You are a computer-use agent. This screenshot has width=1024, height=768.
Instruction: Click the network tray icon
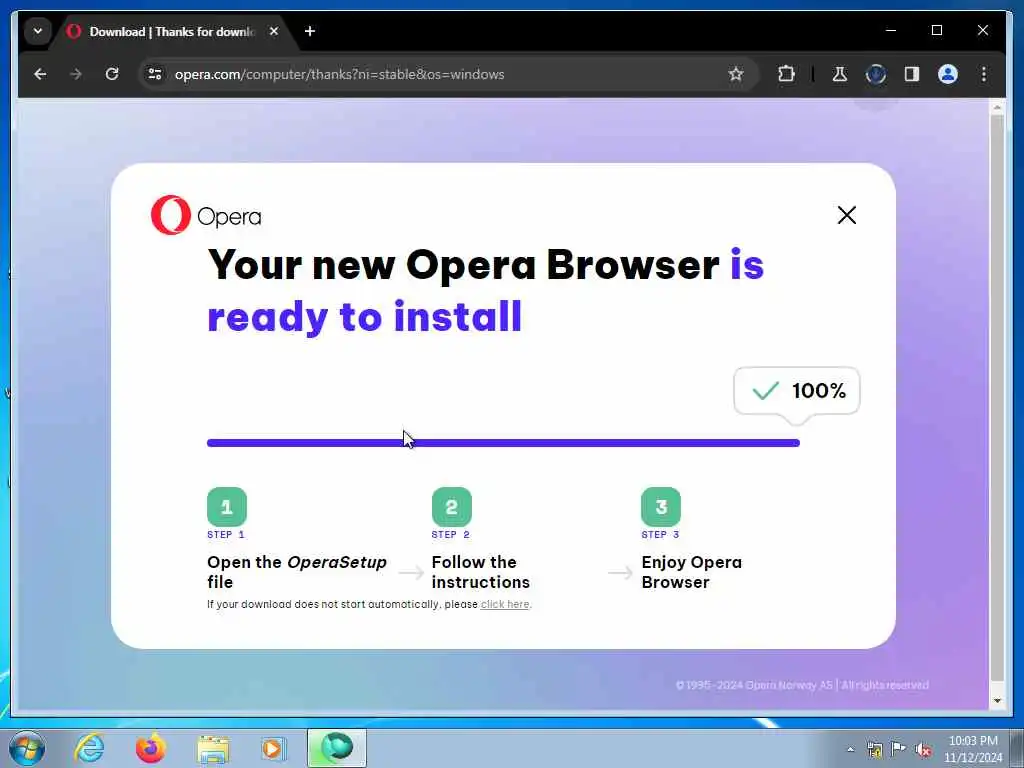point(874,750)
